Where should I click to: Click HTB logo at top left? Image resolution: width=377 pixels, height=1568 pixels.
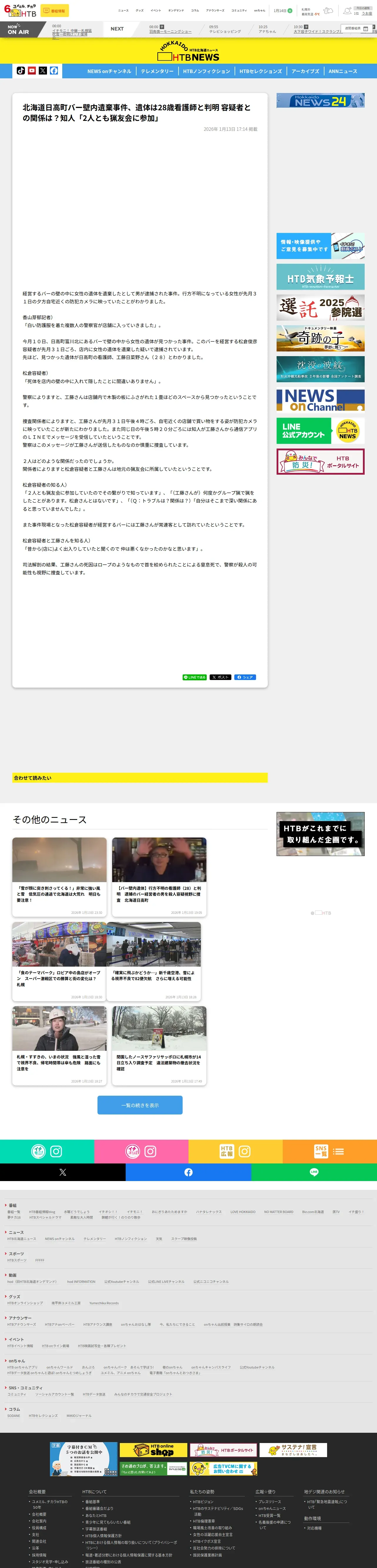point(20,10)
